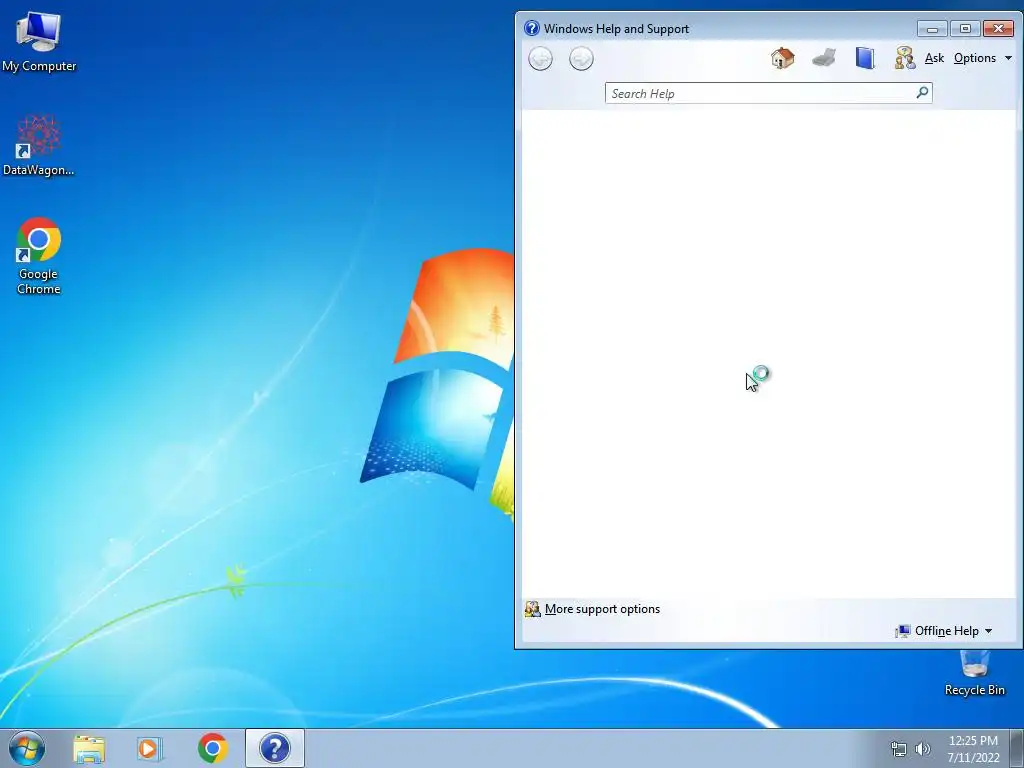This screenshot has height=768, width=1024.
Task: Open the Windows Start menu
Action: point(27,748)
